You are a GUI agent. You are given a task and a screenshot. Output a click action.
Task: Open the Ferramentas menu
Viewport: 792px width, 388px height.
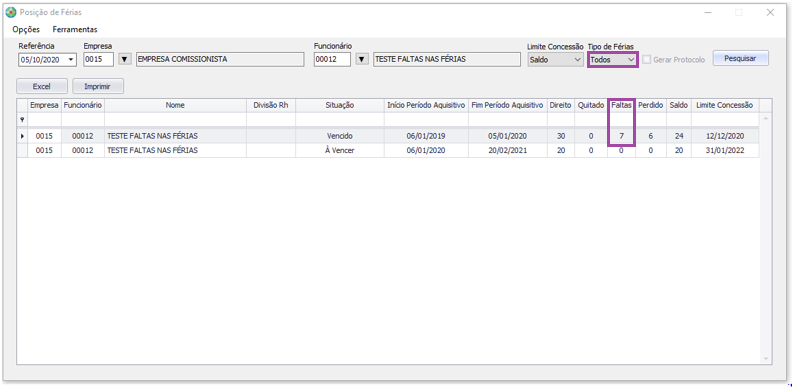75,29
